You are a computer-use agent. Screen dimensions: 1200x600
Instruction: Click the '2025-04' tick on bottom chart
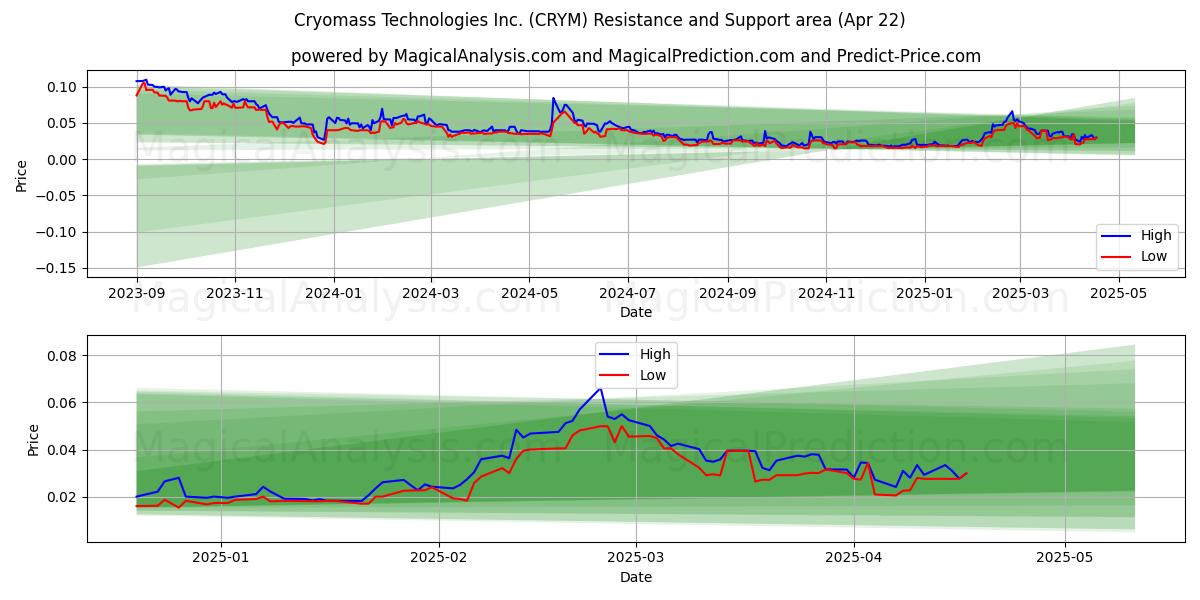point(854,558)
